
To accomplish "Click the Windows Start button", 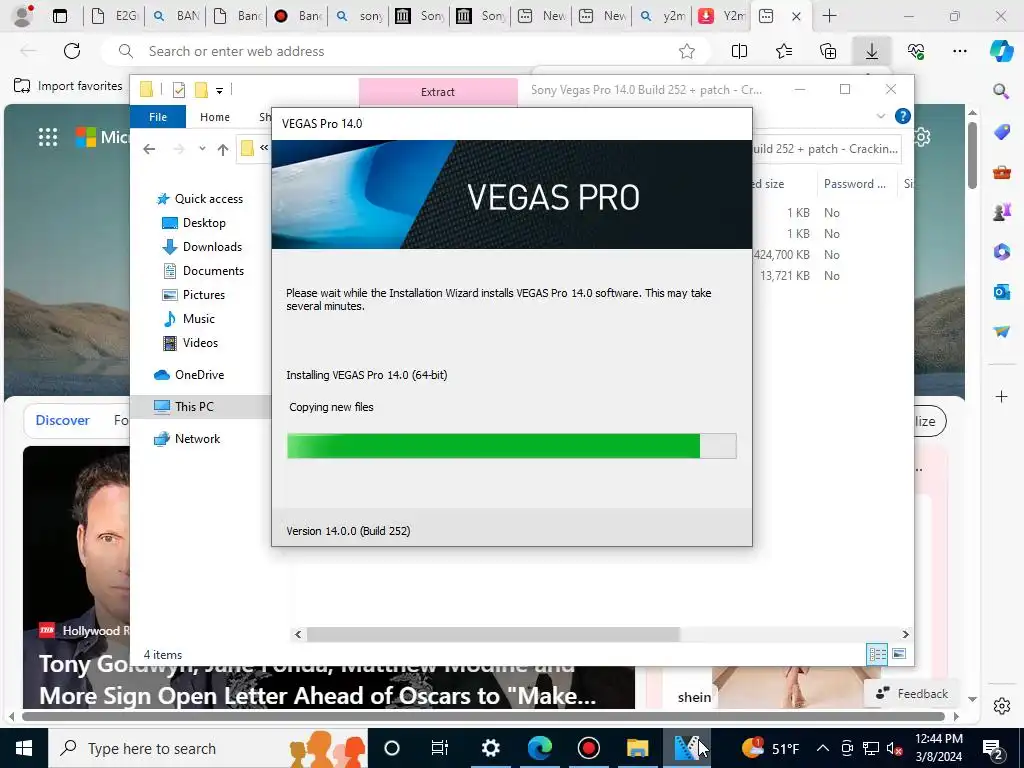I will (24, 748).
